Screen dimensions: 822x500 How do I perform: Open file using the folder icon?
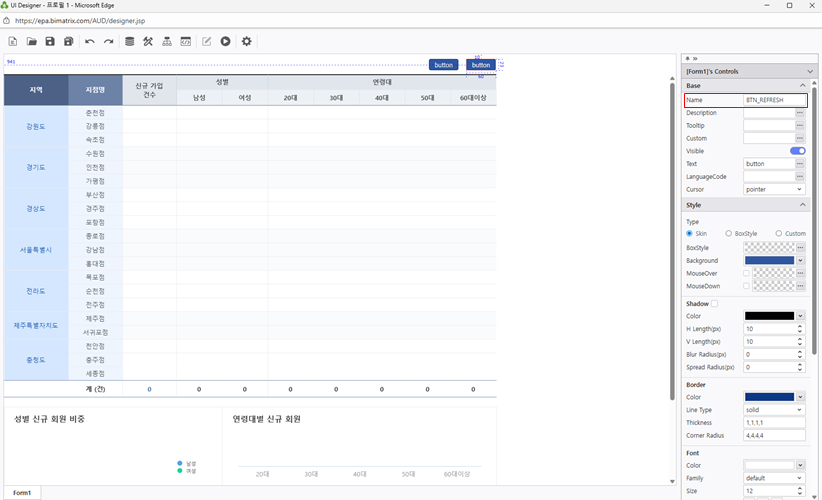point(31,41)
